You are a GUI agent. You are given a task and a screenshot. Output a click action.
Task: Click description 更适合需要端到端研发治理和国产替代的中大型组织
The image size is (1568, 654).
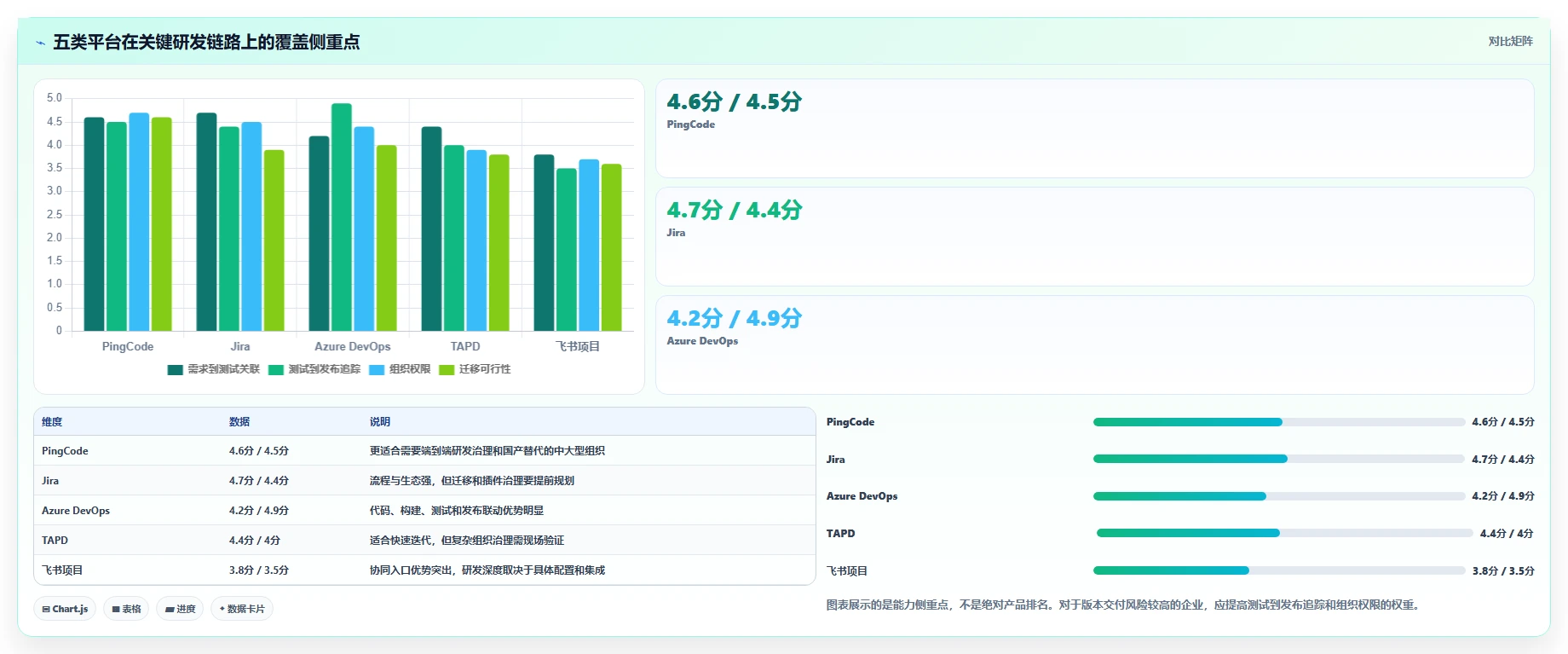click(x=487, y=451)
